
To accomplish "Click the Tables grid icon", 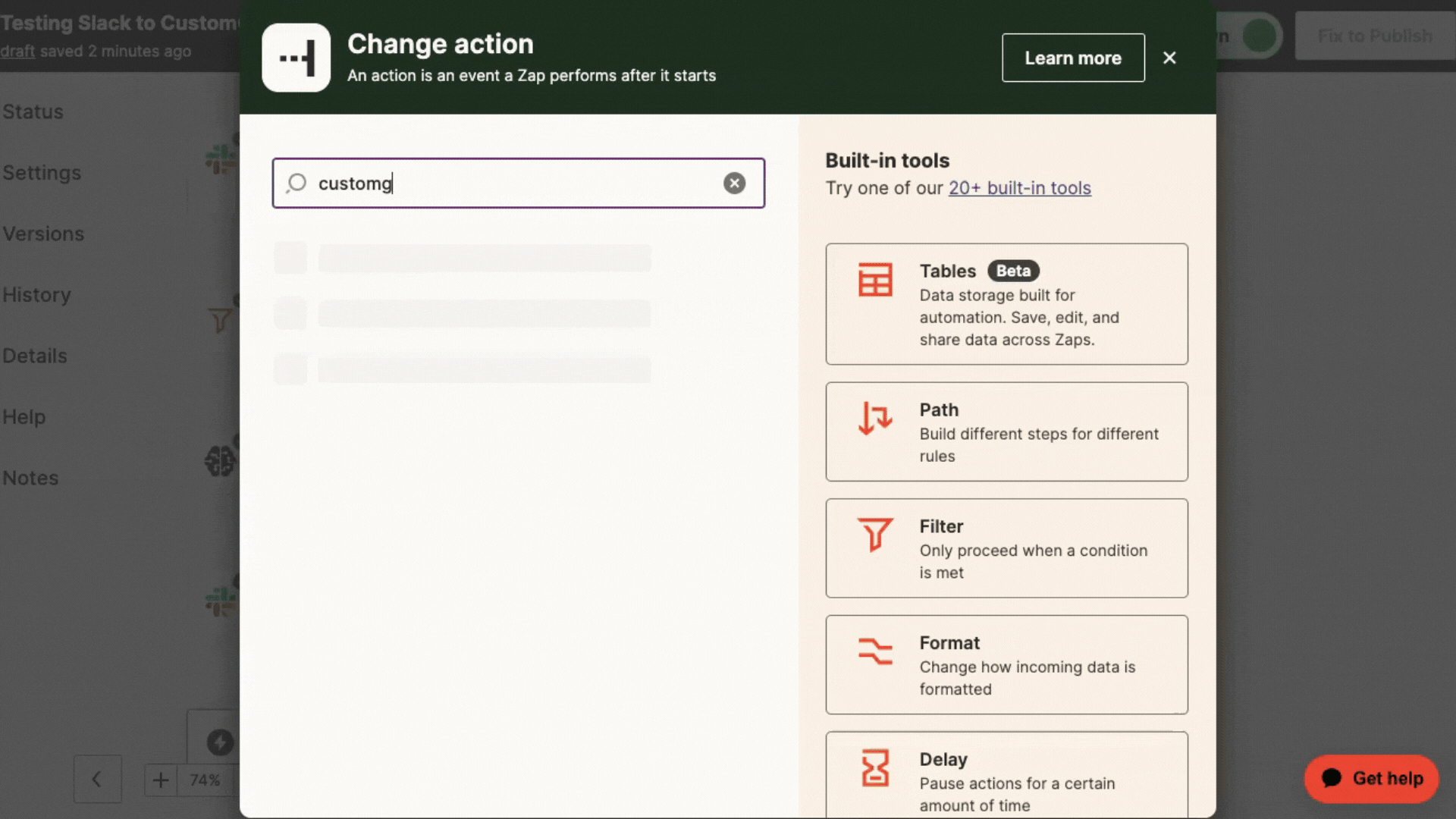I will click(x=875, y=279).
